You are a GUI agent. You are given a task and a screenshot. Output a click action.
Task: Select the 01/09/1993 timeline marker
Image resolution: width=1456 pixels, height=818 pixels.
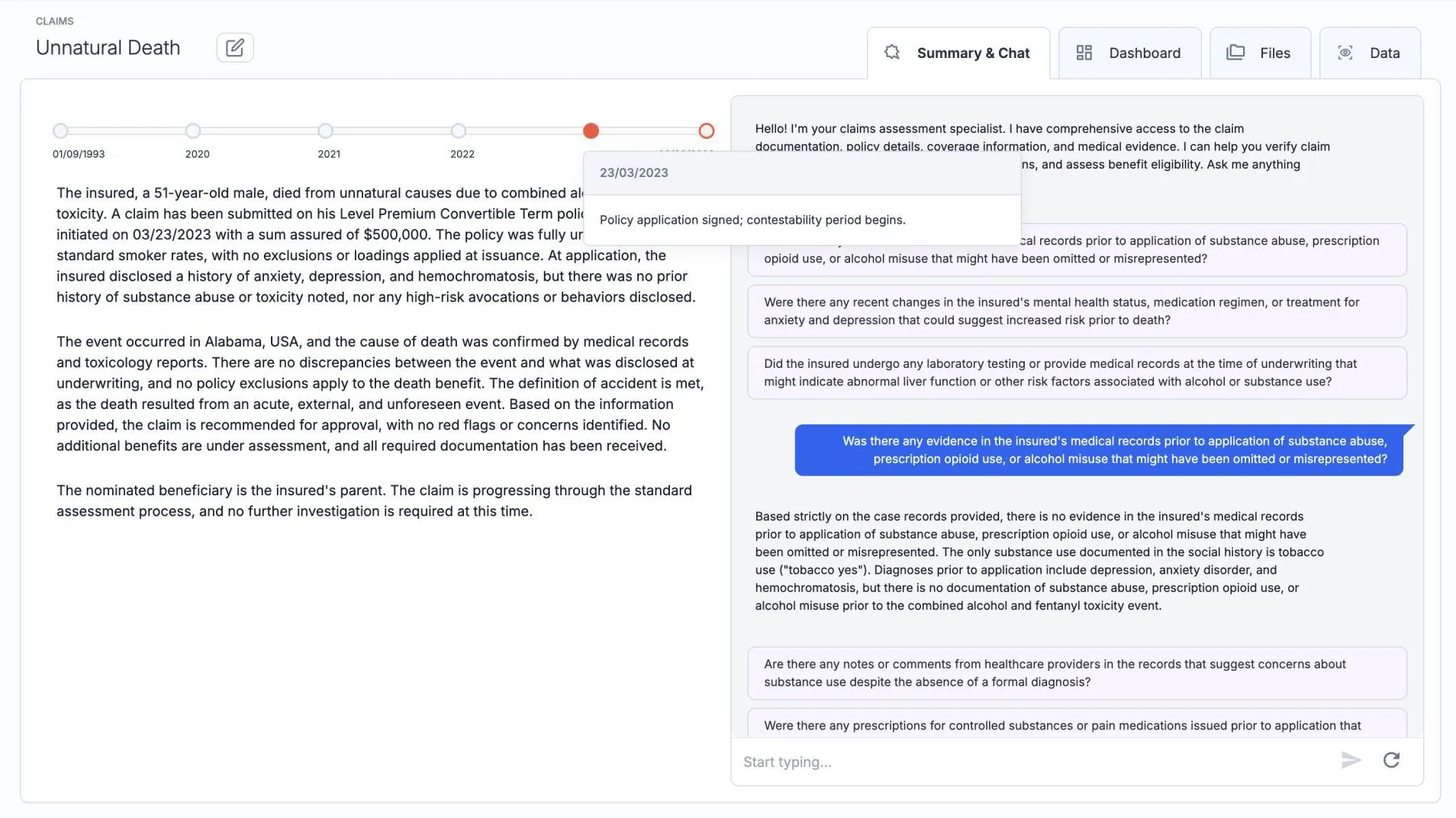[60, 130]
